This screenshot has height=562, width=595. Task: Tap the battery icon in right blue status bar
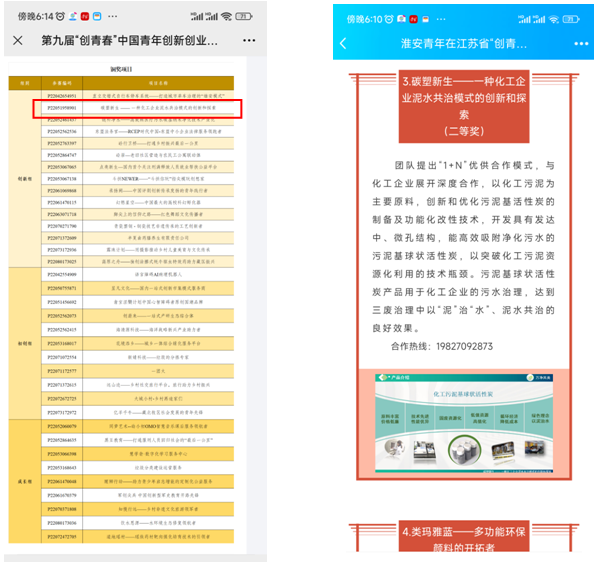click(571, 19)
